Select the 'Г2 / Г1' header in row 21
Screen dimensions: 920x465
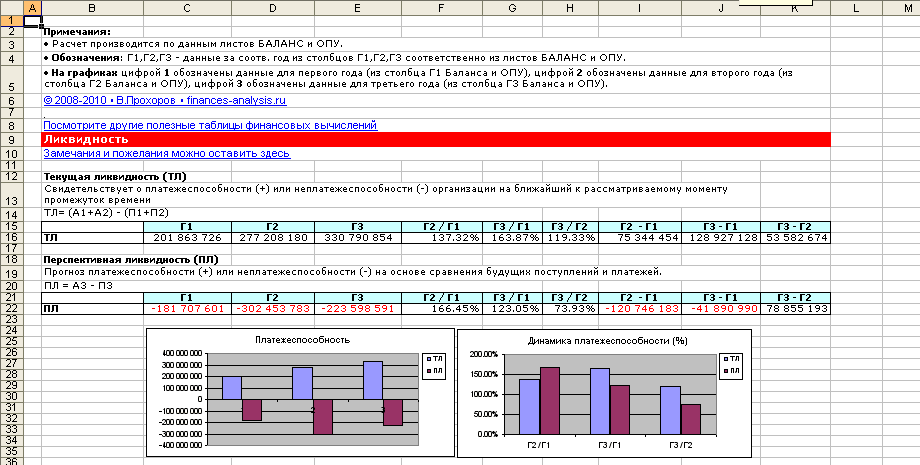tap(442, 297)
